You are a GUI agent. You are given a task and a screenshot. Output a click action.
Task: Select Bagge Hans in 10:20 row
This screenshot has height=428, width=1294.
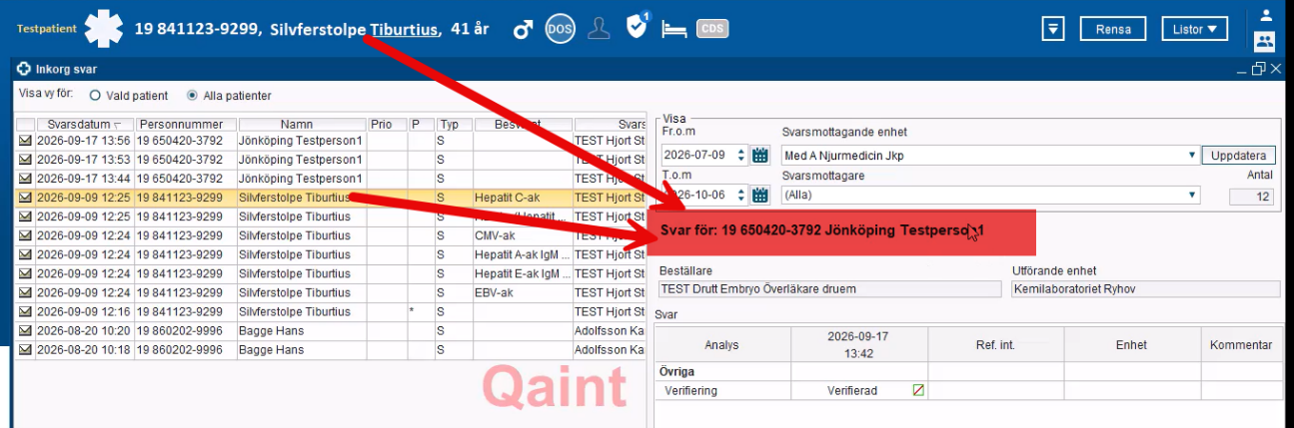[302, 331]
